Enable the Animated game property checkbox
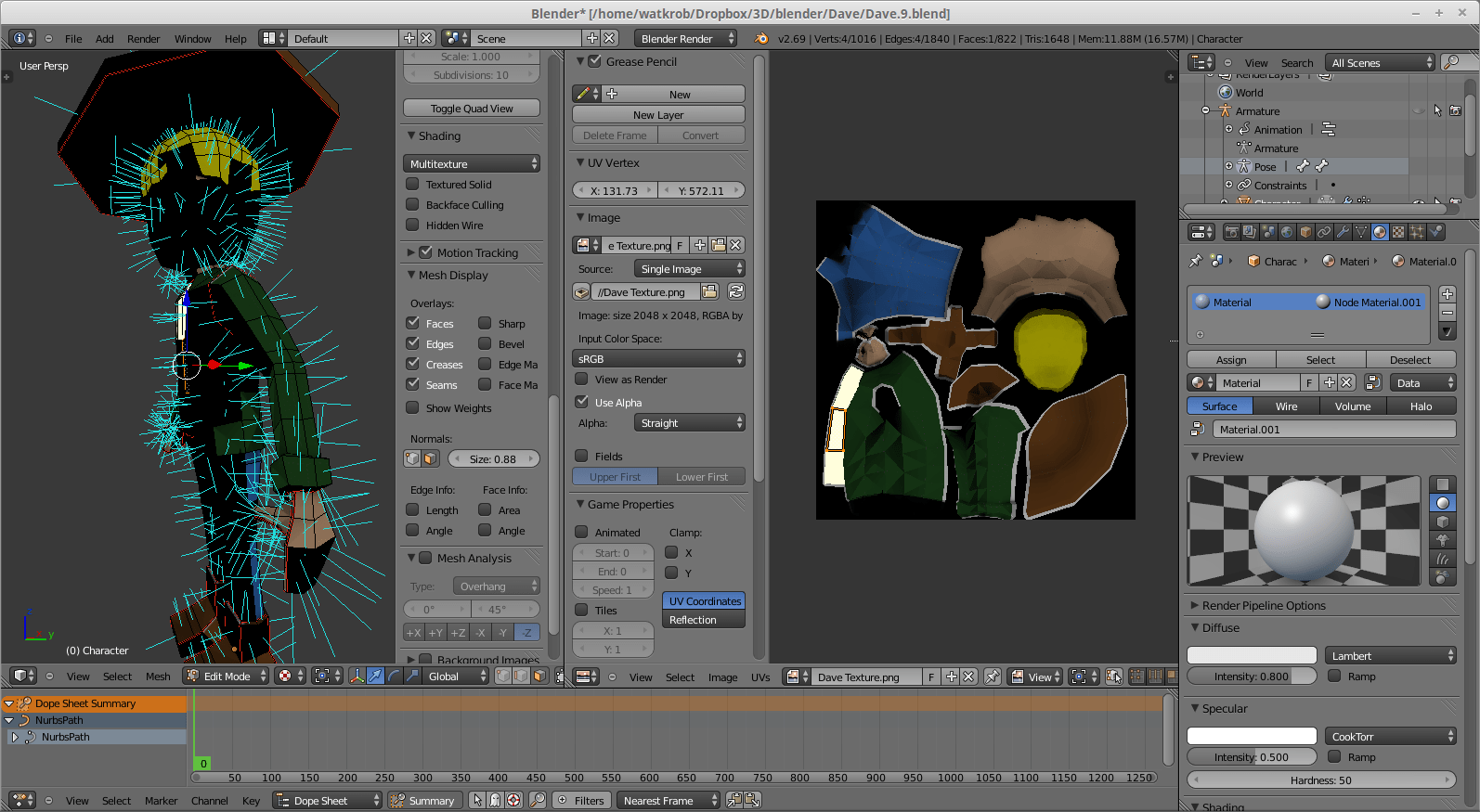The width and height of the screenshot is (1480, 812). (582, 533)
